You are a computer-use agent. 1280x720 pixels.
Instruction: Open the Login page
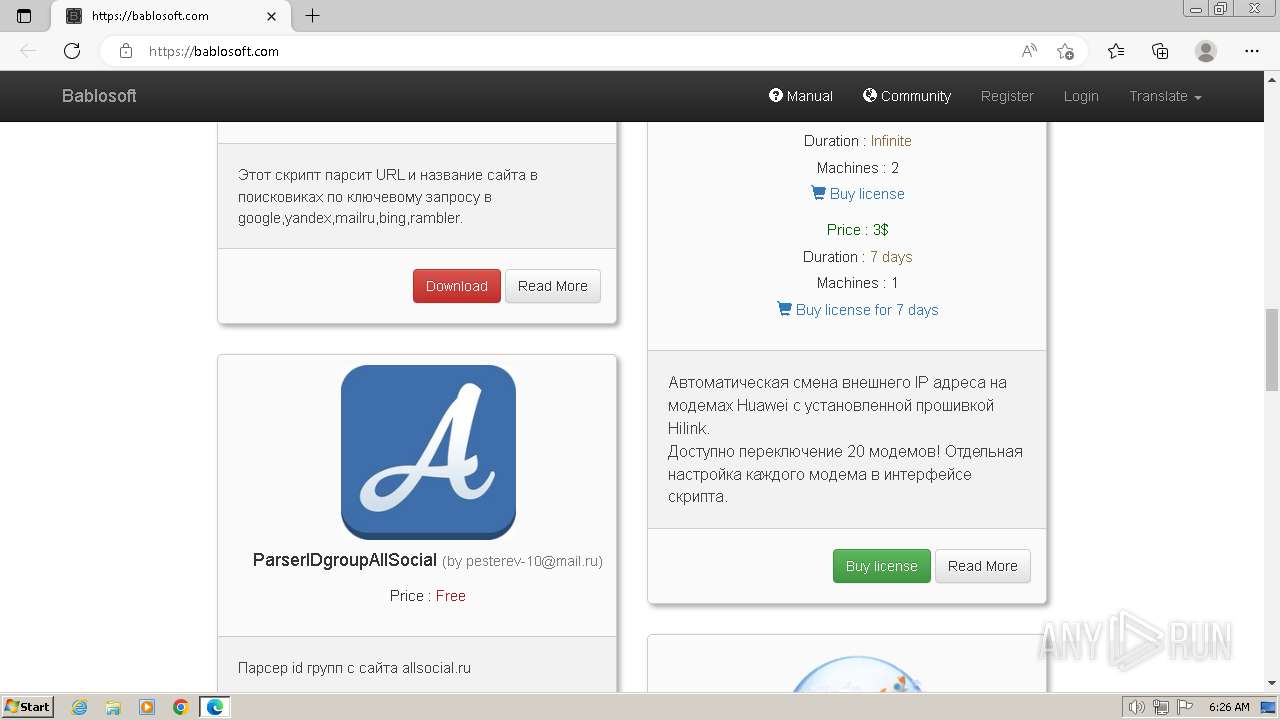1081,96
